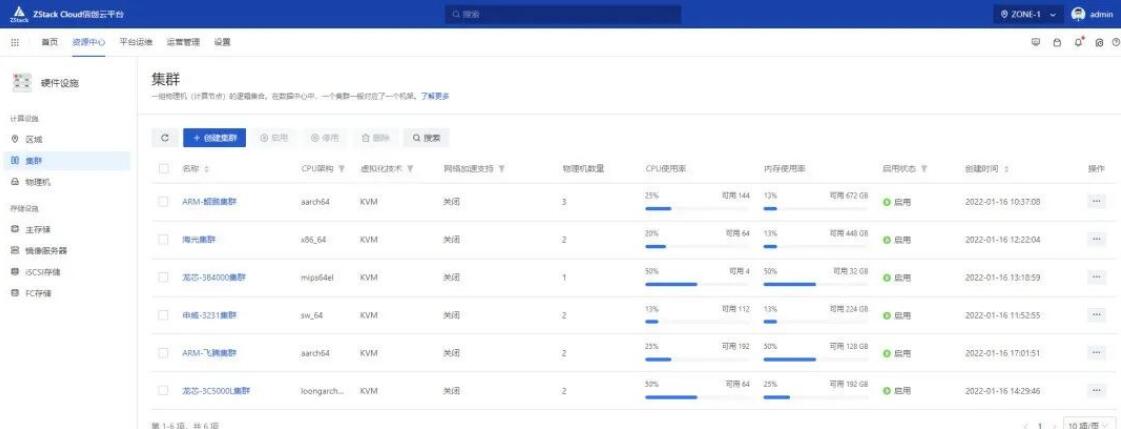
Task: Click page number 1 in pagination
Action: click(1039, 425)
